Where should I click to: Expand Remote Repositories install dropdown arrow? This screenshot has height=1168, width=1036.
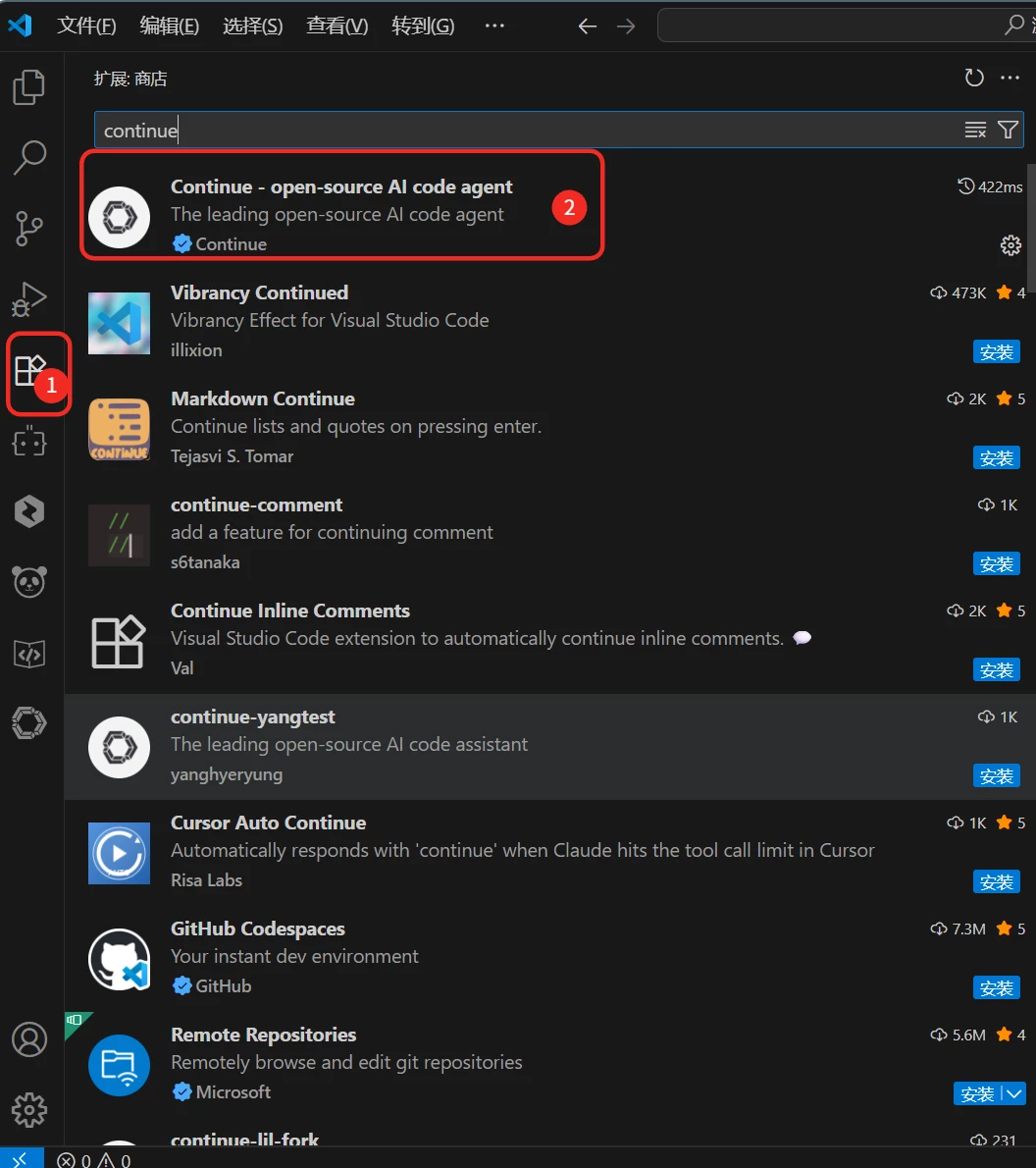1015,1093
